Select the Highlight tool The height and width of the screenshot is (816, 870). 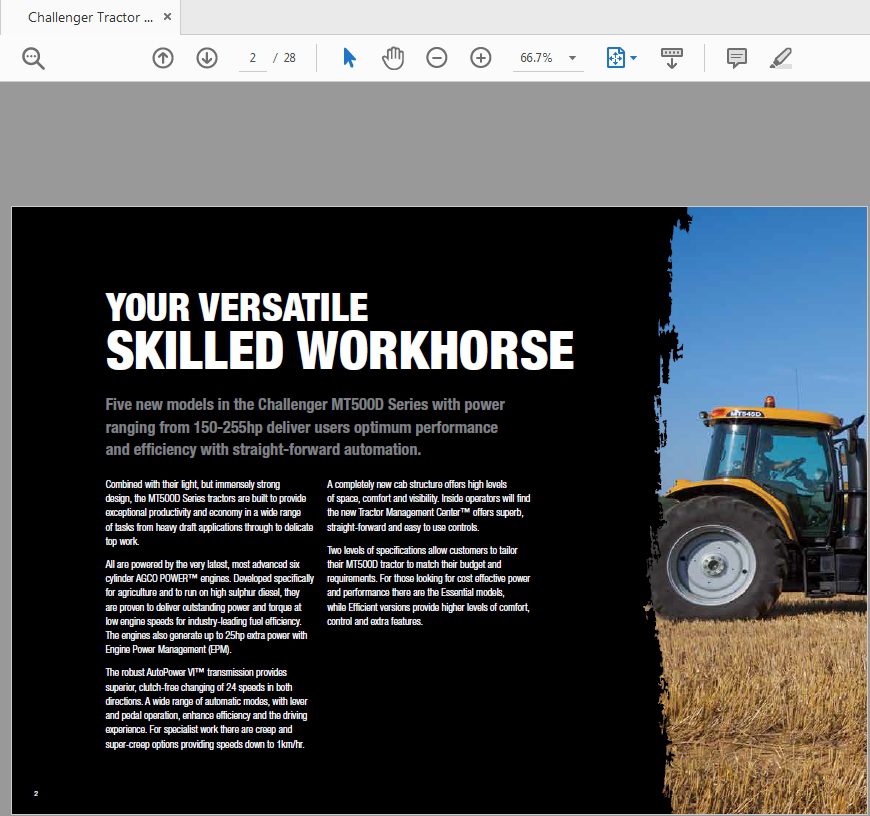781,58
